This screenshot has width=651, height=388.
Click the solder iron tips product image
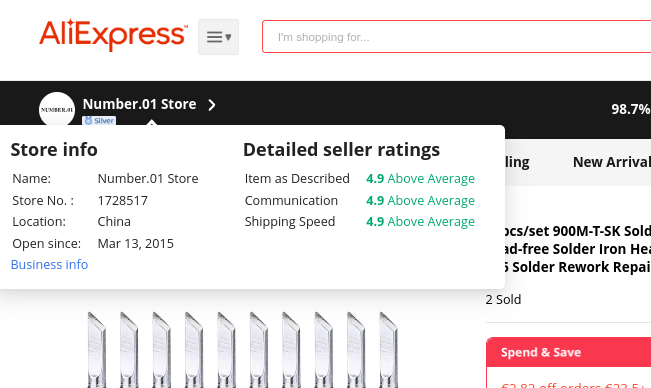tap(243, 350)
